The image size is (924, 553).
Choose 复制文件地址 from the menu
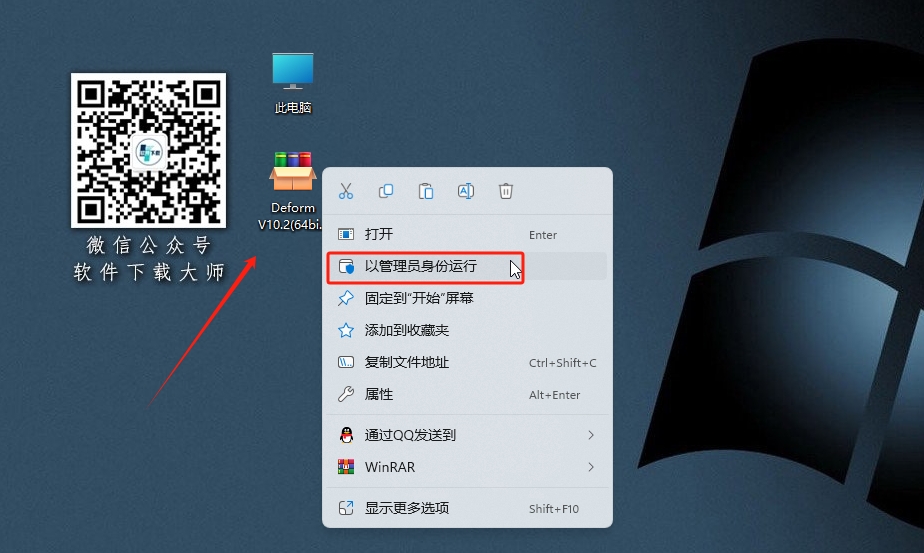(x=467, y=362)
